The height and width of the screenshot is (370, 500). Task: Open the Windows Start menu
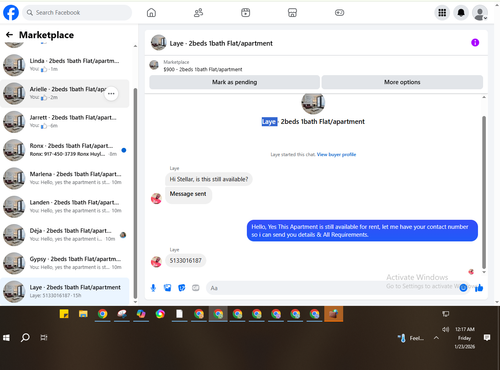tap(6, 338)
